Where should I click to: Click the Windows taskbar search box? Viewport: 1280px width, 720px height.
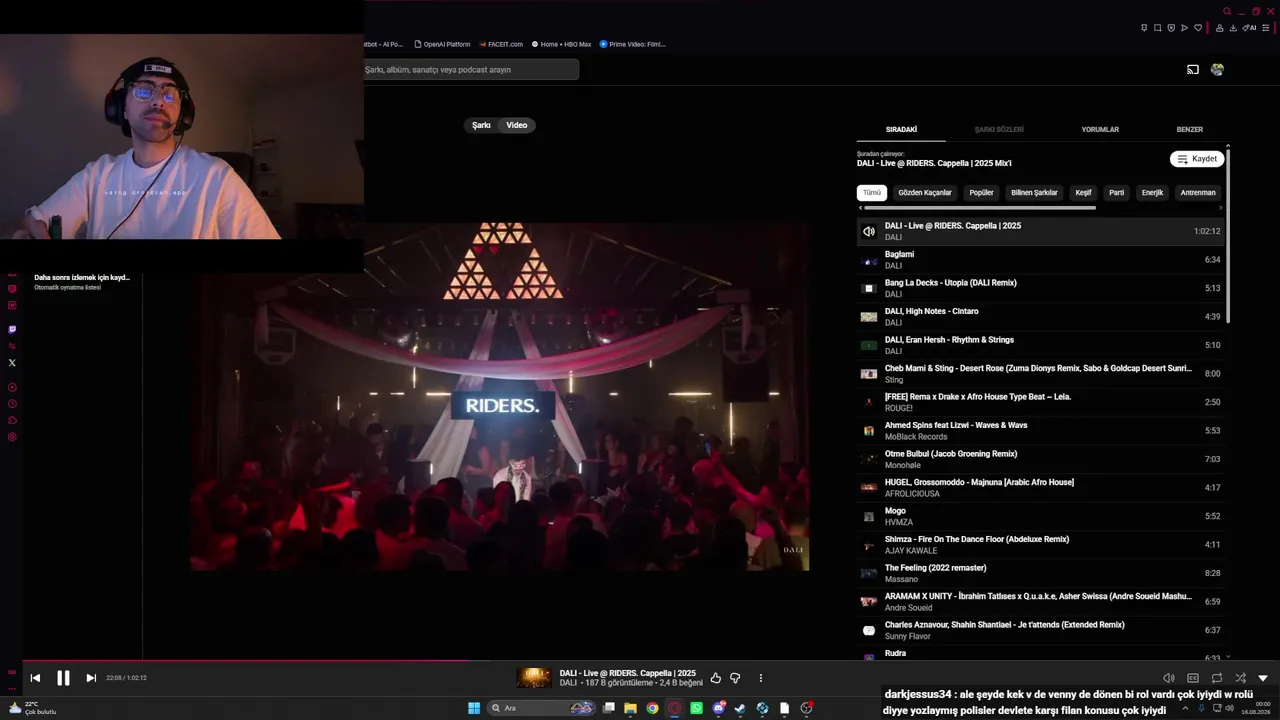coord(540,708)
